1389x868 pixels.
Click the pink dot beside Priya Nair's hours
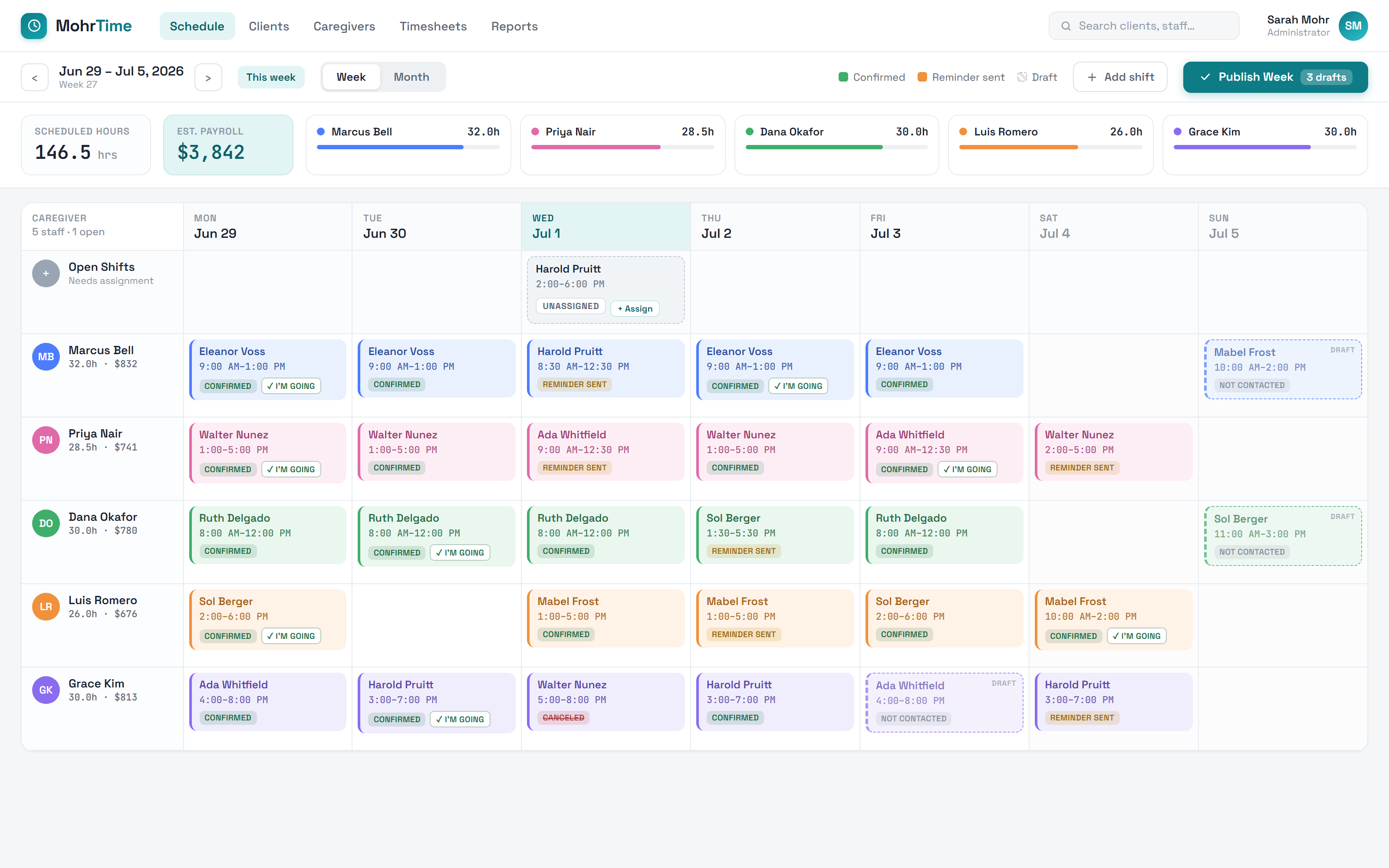[535, 132]
